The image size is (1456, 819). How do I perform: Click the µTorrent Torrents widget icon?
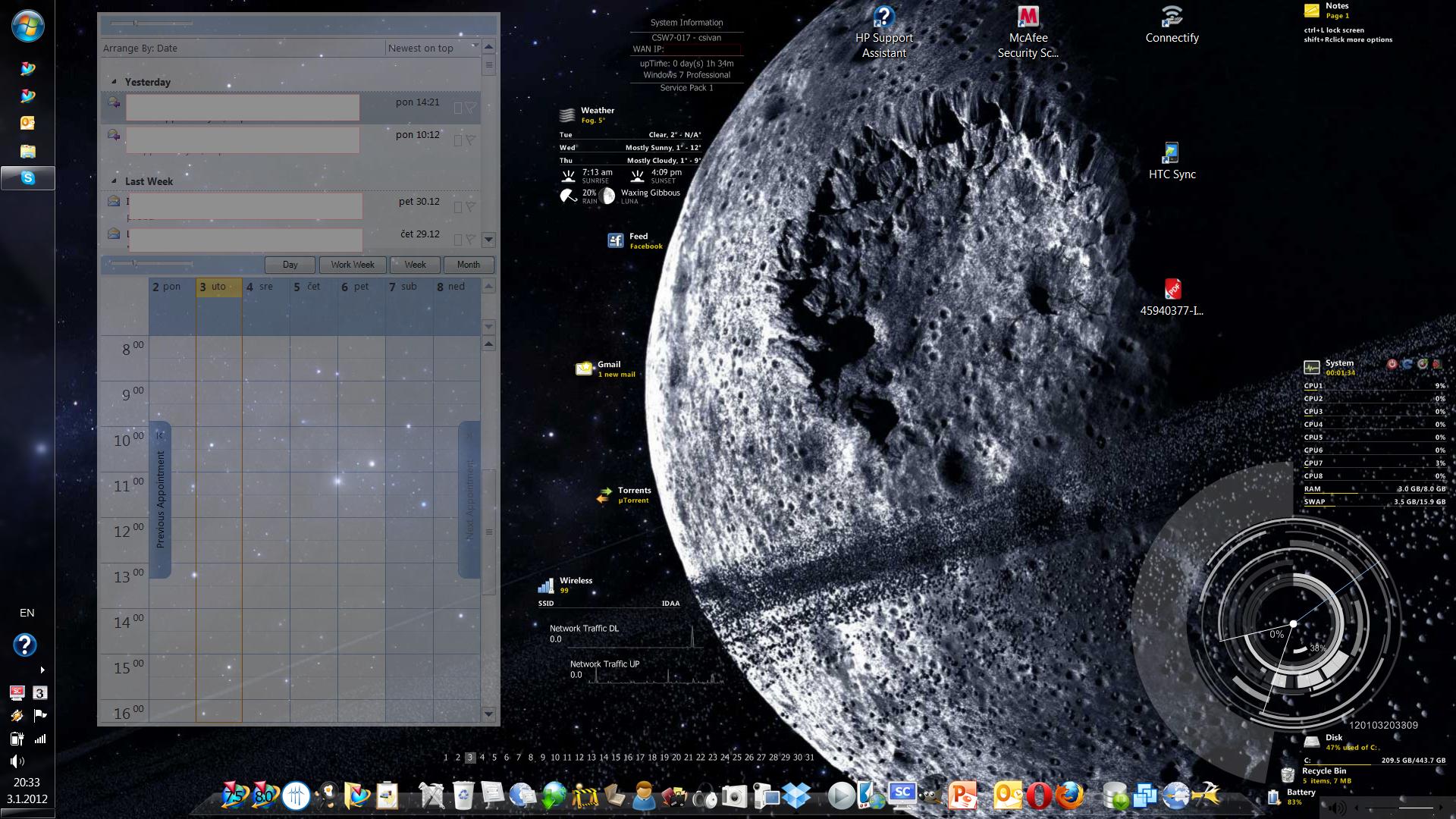pos(604,495)
